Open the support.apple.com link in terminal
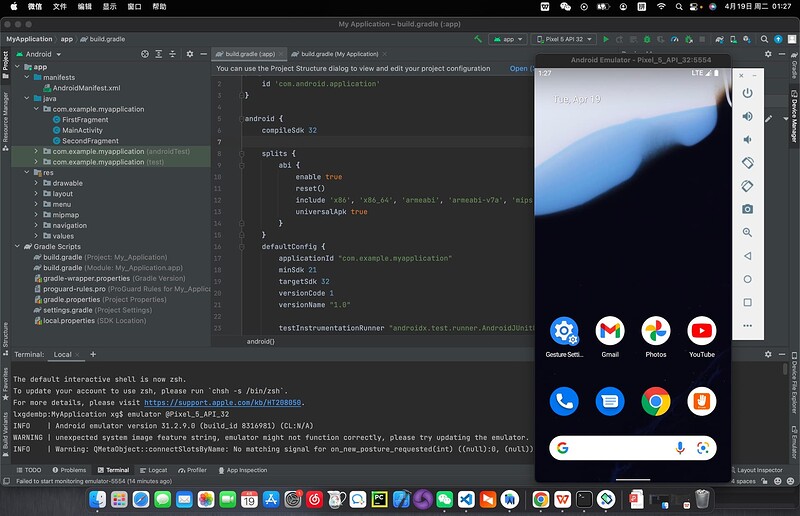 (x=222, y=402)
